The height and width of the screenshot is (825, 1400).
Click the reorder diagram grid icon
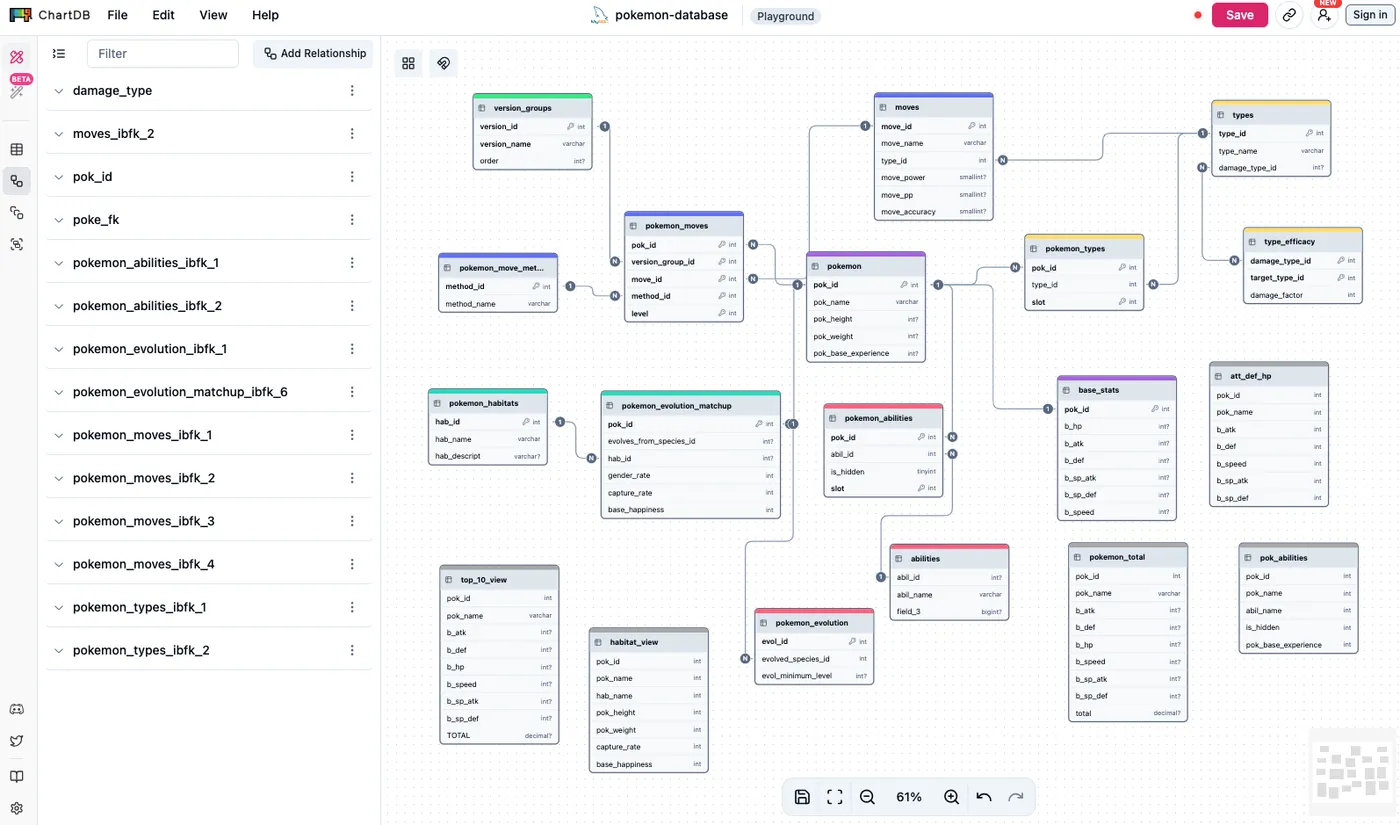tap(408, 64)
